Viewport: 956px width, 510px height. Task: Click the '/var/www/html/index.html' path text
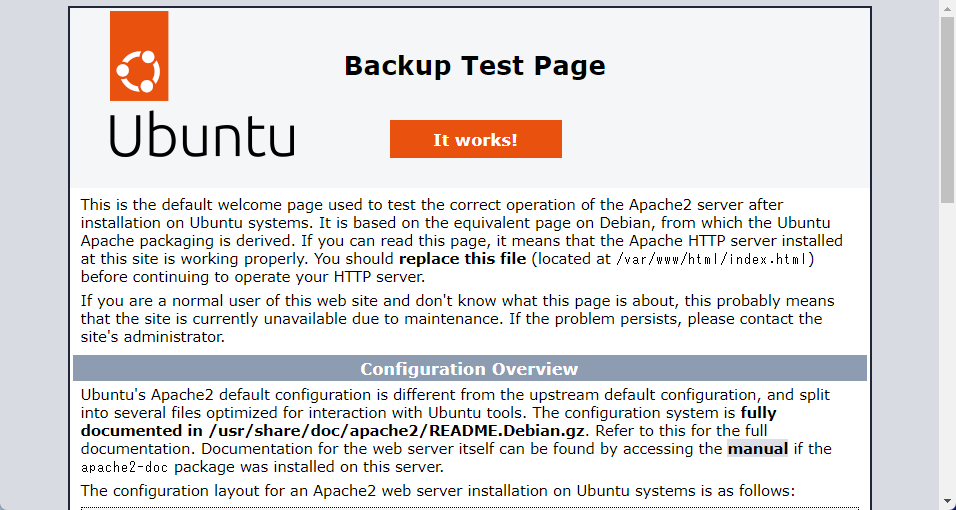[712, 259]
